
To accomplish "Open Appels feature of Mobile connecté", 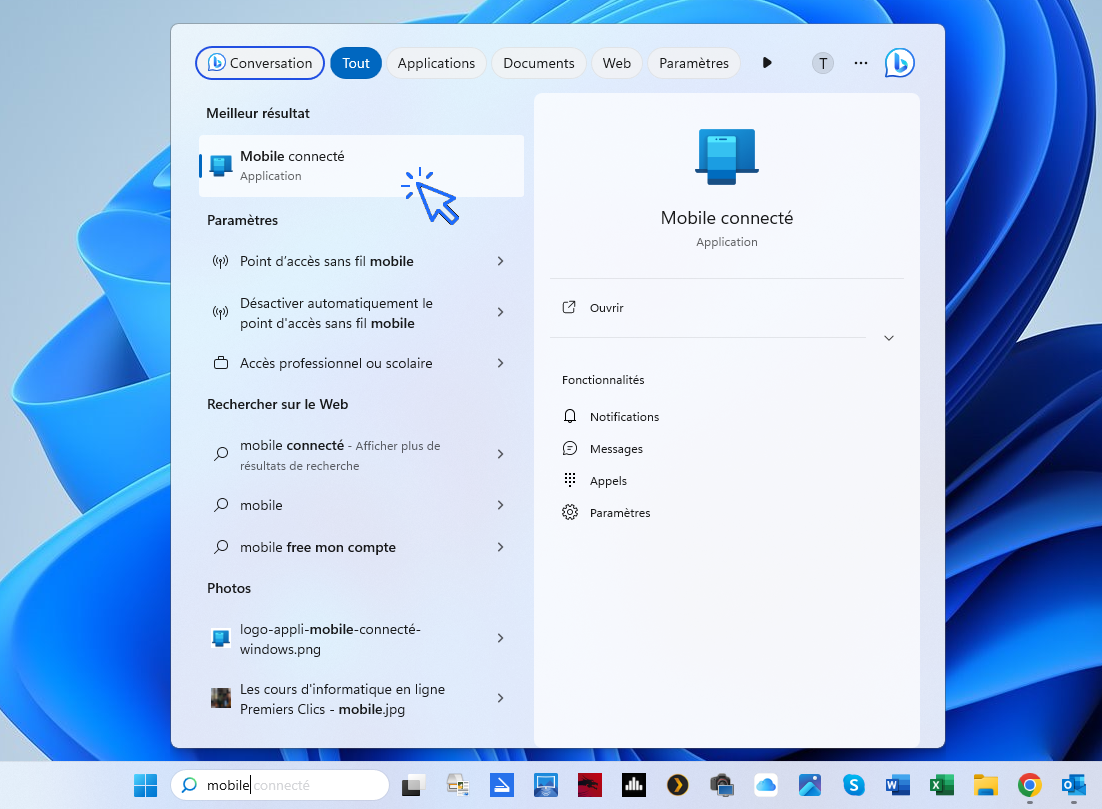I will point(595,481).
